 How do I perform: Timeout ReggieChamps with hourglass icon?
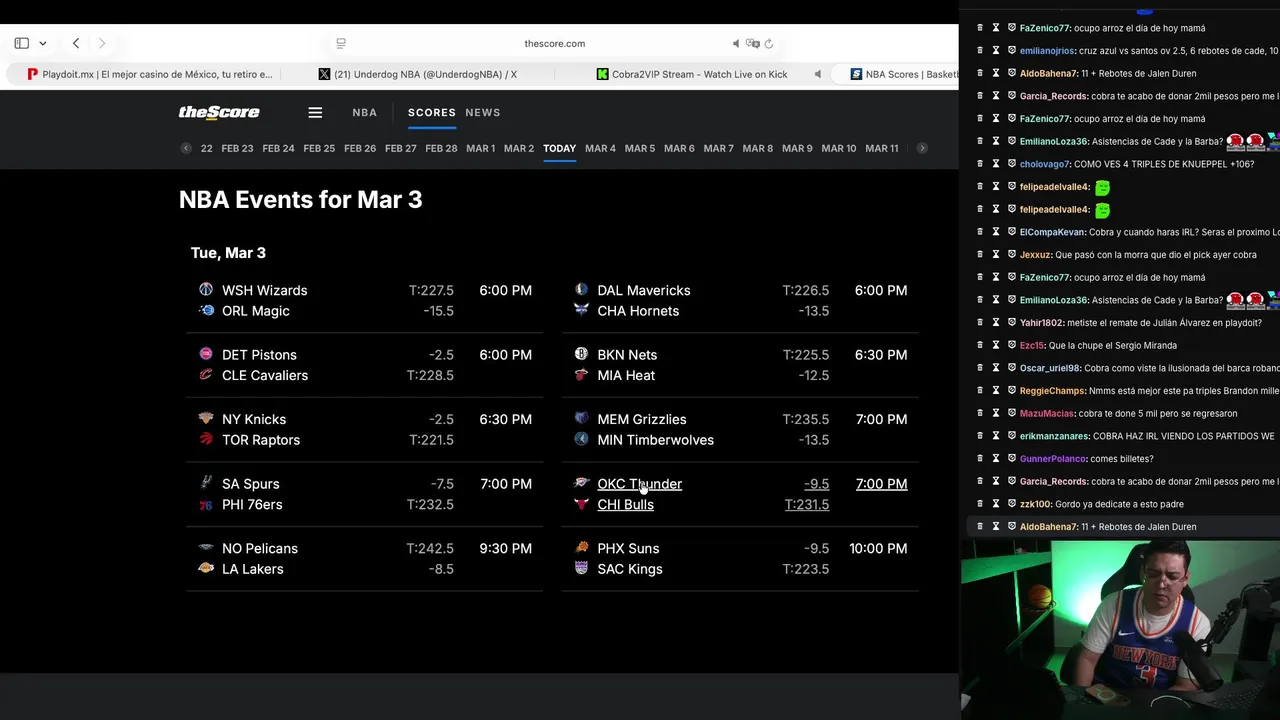click(x=996, y=390)
